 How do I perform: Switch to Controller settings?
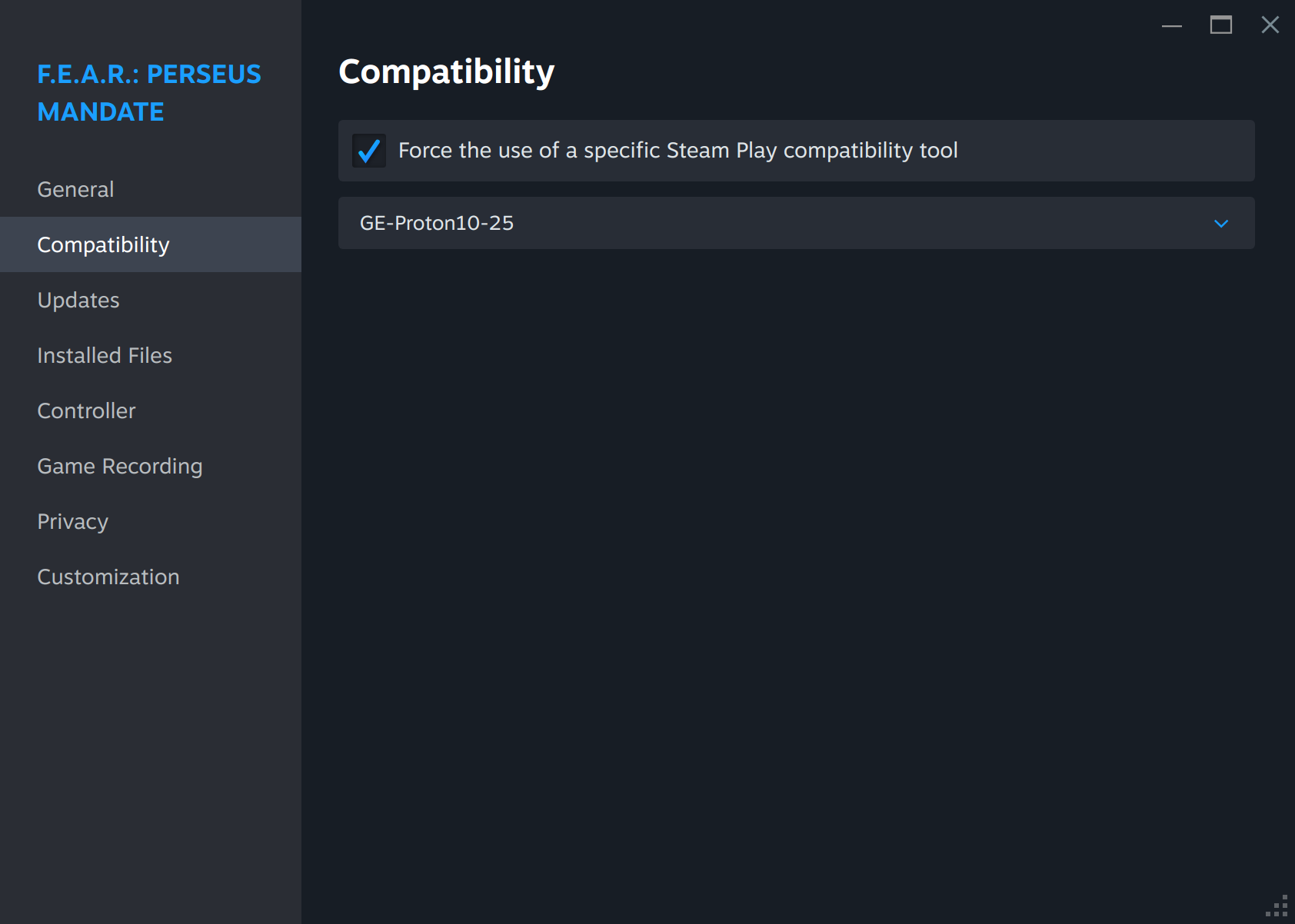tap(86, 411)
